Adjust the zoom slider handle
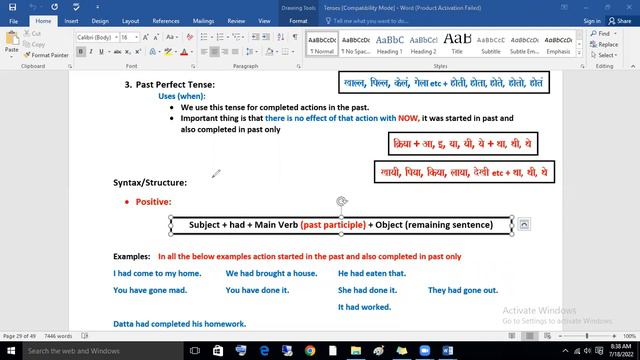This screenshot has width=640, height=360. [x=587, y=336]
